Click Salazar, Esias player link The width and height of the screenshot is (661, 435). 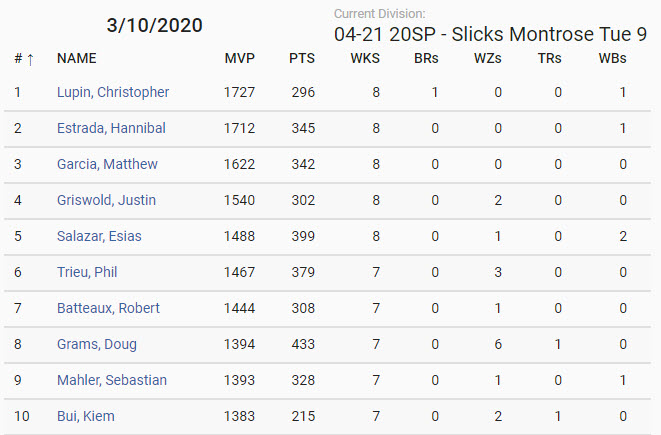(99, 236)
